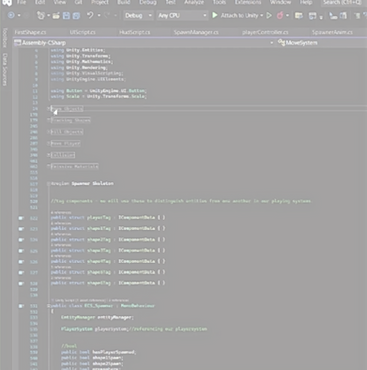Click the Start Without Debugging outline arrow
Image resolution: width=367 pixels, height=370 pixels.
coord(269,15)
